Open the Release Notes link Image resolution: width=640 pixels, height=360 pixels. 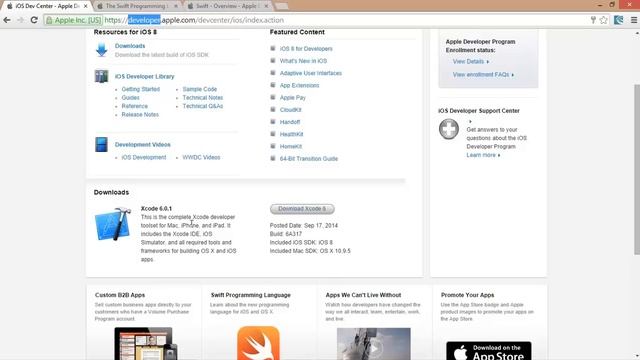click(140, 115)
